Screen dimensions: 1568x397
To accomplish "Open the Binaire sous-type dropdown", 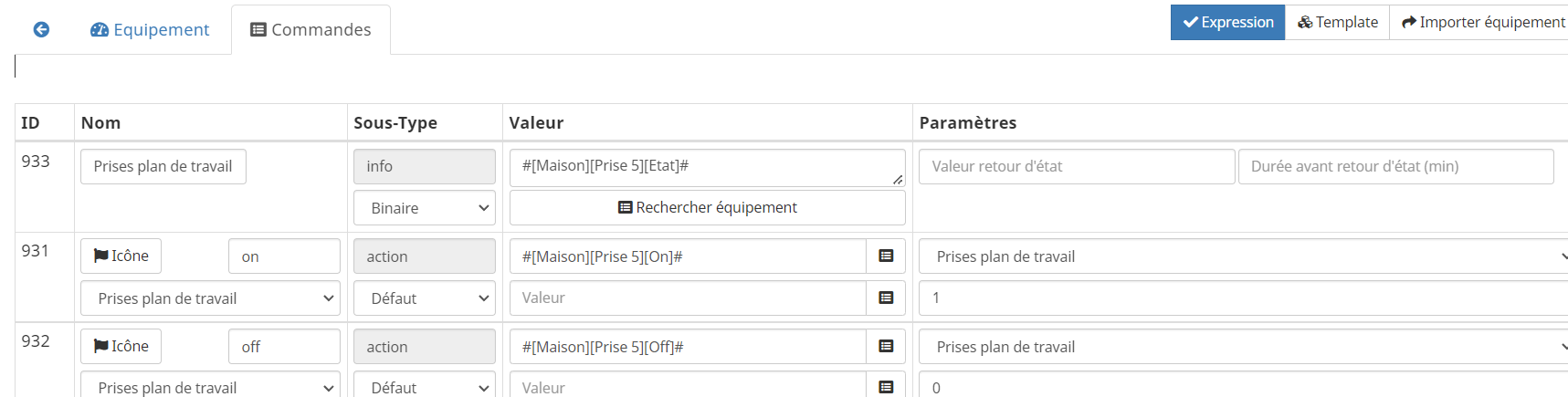I will coord(424,208).
